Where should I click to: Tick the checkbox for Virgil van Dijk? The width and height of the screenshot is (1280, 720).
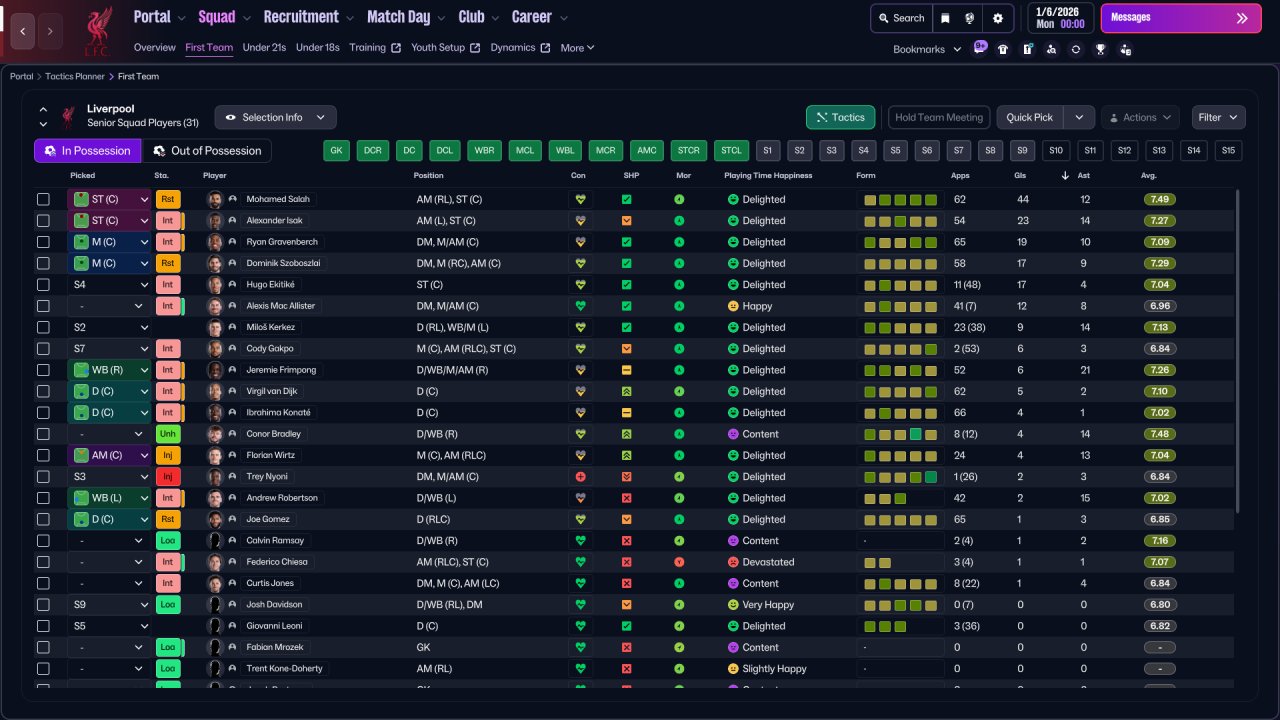point(43,391)
